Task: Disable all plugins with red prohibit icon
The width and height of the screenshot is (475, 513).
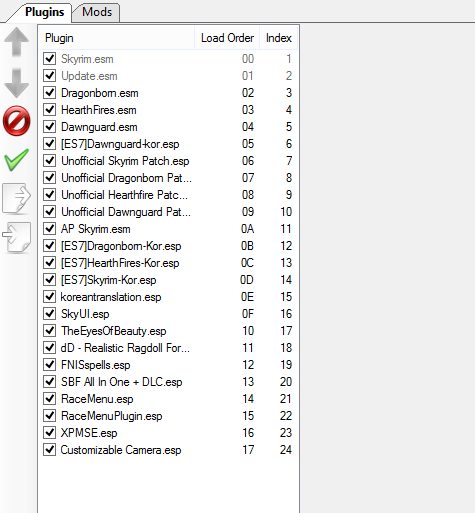Action: pos(16,121)
